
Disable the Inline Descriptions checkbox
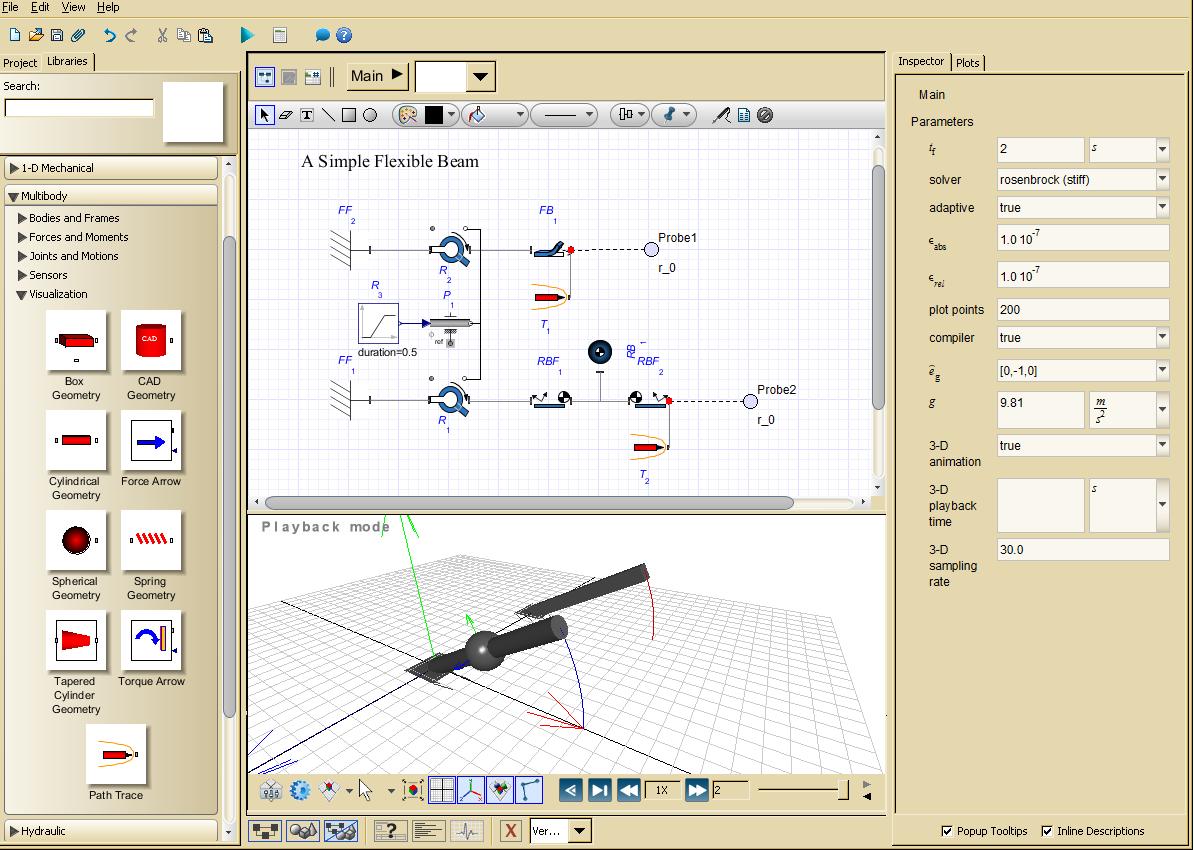pyautogui.click(x=1047, y=831)
